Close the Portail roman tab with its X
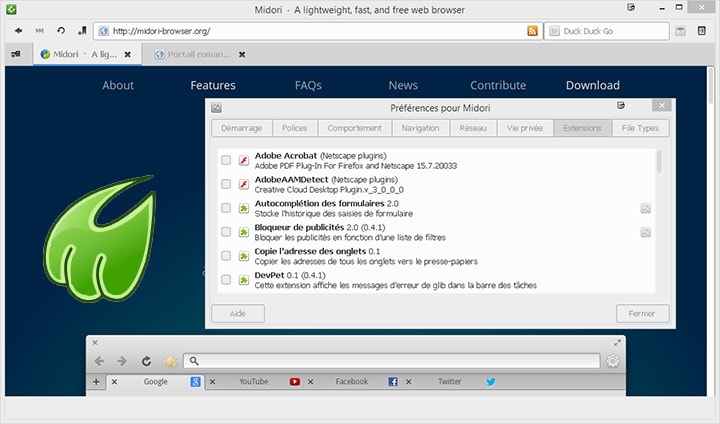720x424 pixels. click(x=242, y=54)
